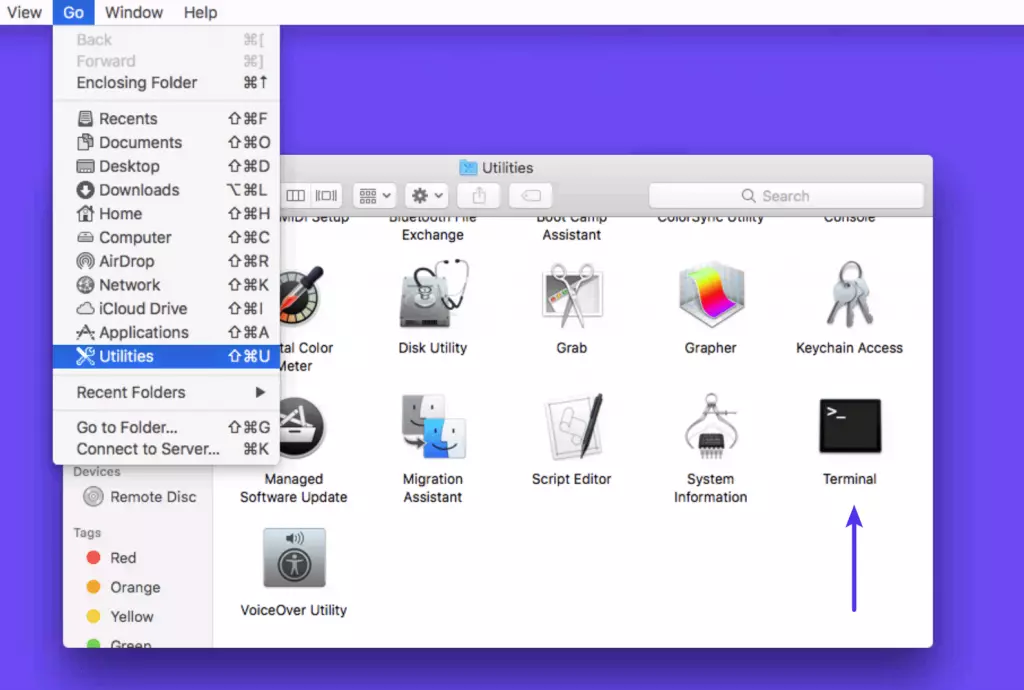Launch Migration Assistant icon
The image size is (1024, 690).
click(x=433, y=427)
